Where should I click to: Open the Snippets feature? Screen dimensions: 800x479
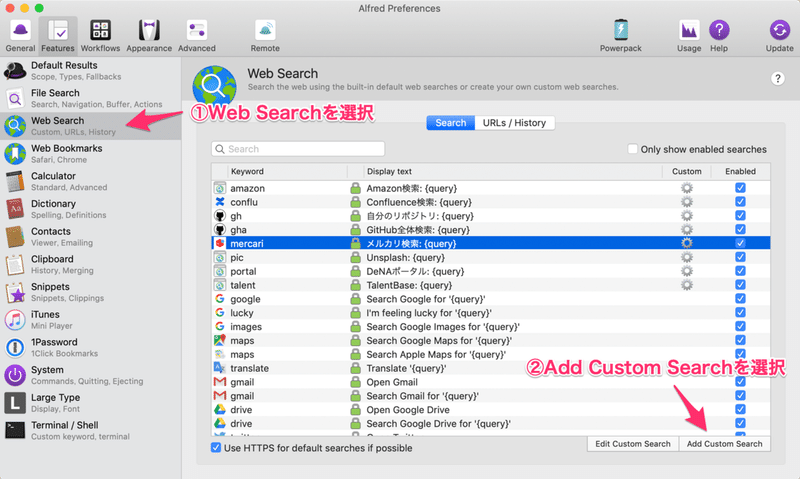[91, 292]
